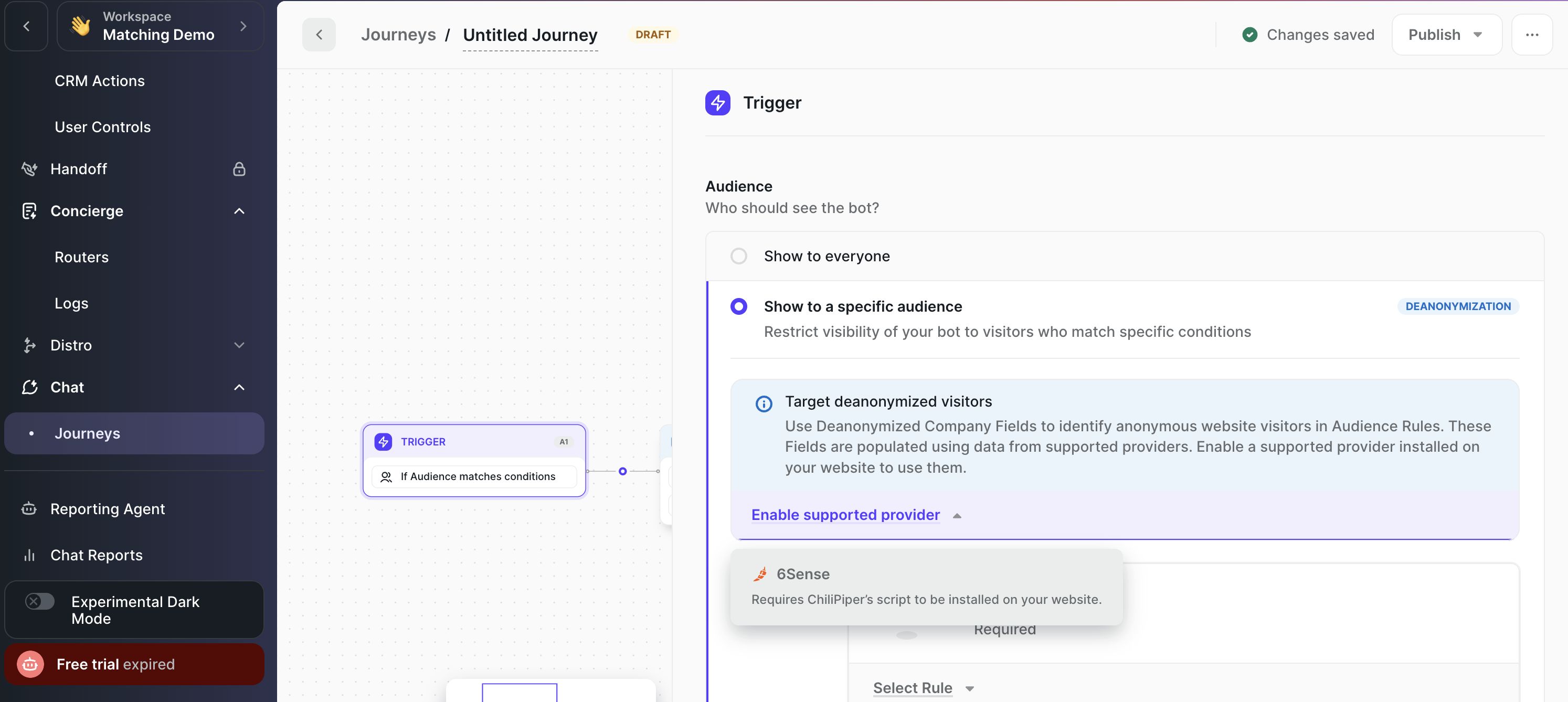This screenshot has height=702, width=1568.
Task: Select the Show to a specific audience radio
Action: click(x=738, y=306)
